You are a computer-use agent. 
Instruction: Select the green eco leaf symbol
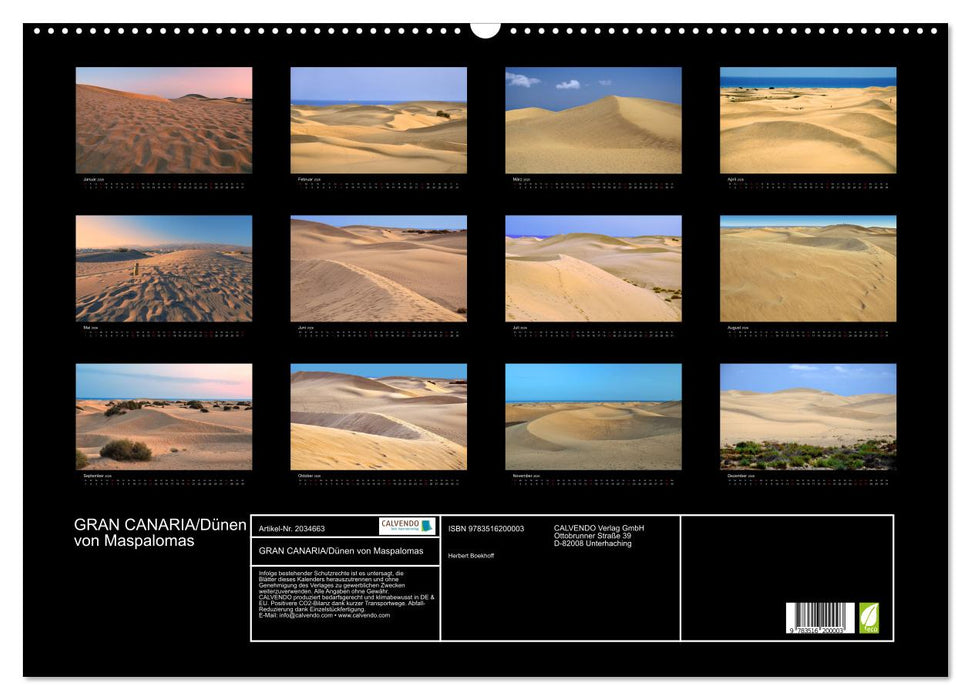tap(870, 616)
